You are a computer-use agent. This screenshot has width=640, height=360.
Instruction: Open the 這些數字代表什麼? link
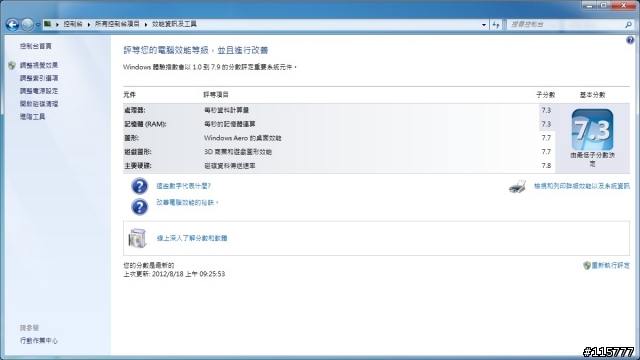(184, 186)
